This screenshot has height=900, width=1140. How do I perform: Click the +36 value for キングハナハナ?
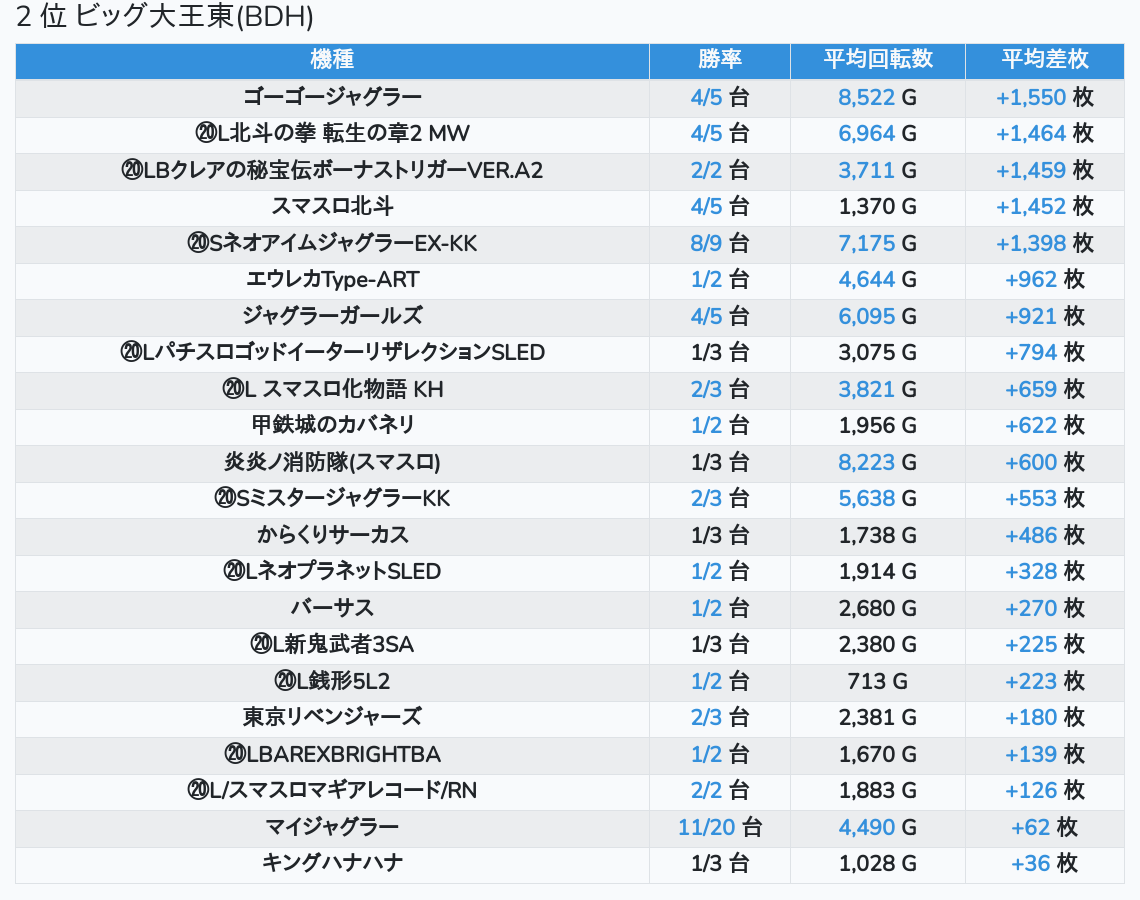coord(1031,864)
